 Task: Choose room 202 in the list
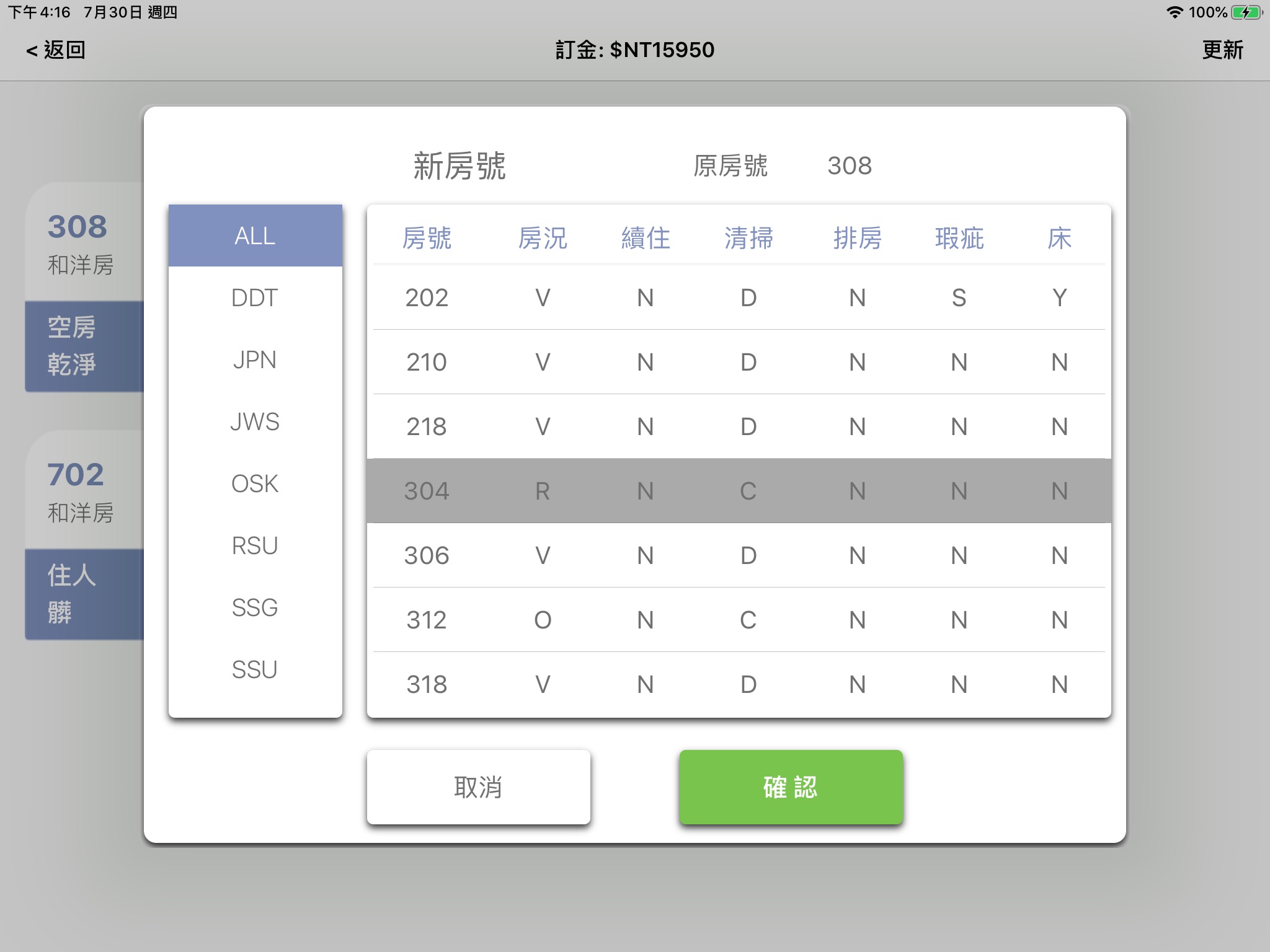pyautogui.click(x=739, y=297)
